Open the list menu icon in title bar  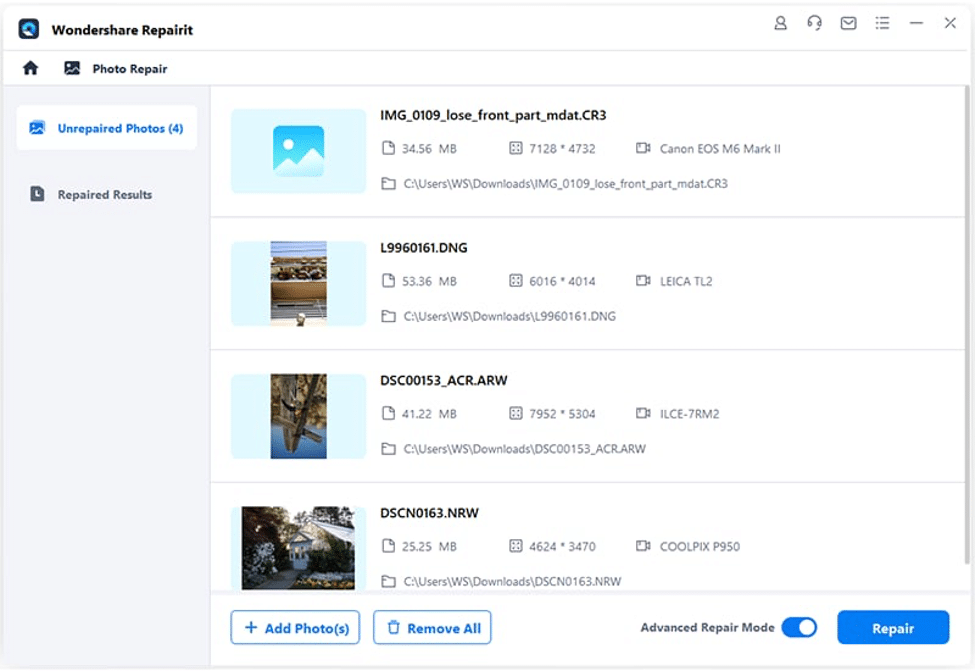[882, 24]
